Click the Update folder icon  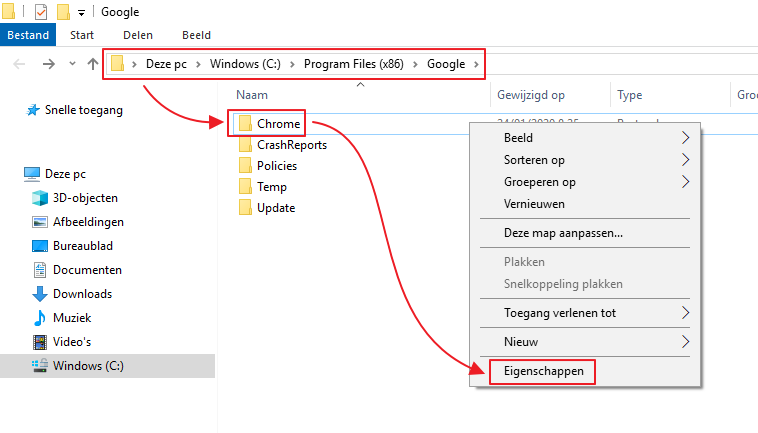(245, 207)
